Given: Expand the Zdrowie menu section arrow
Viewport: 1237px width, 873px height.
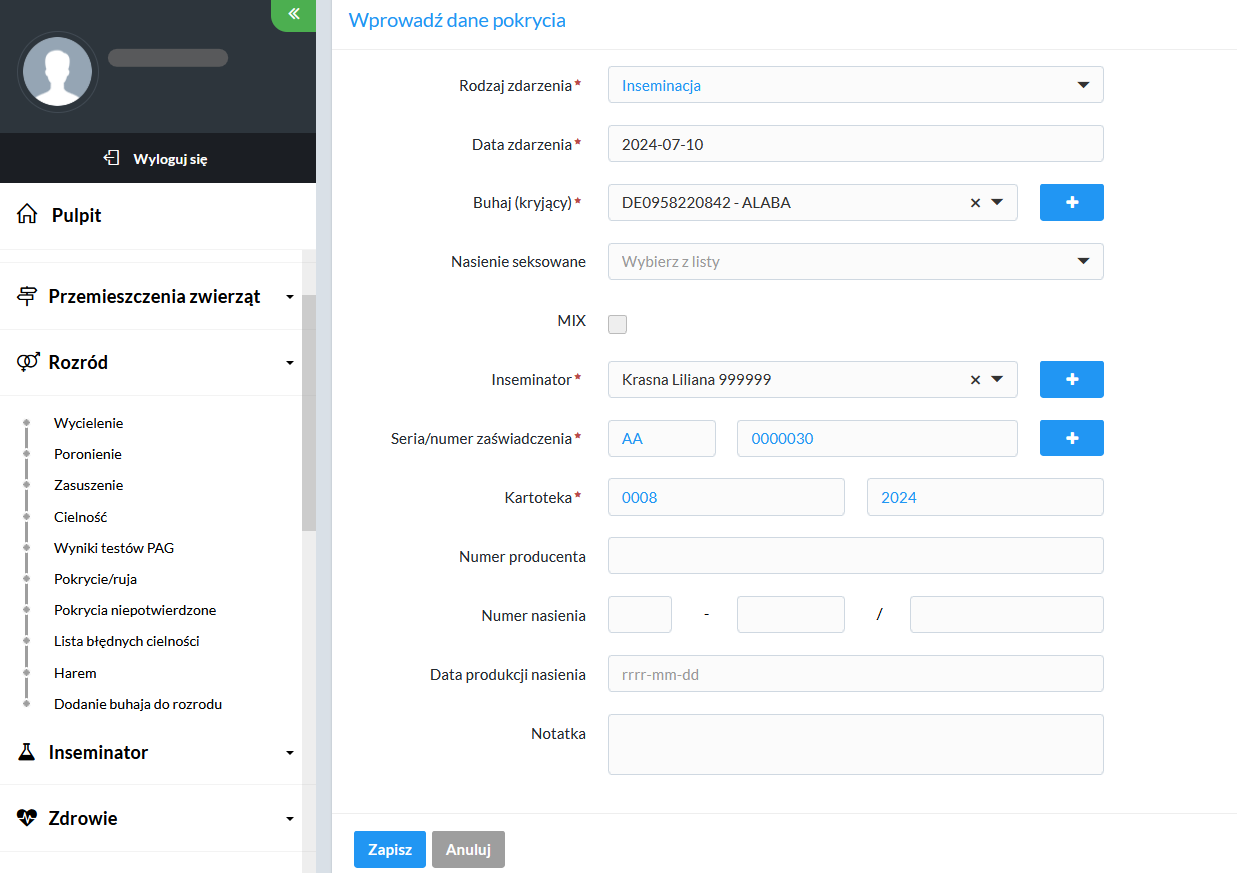Looking at the screenshot, I should 290,819.
